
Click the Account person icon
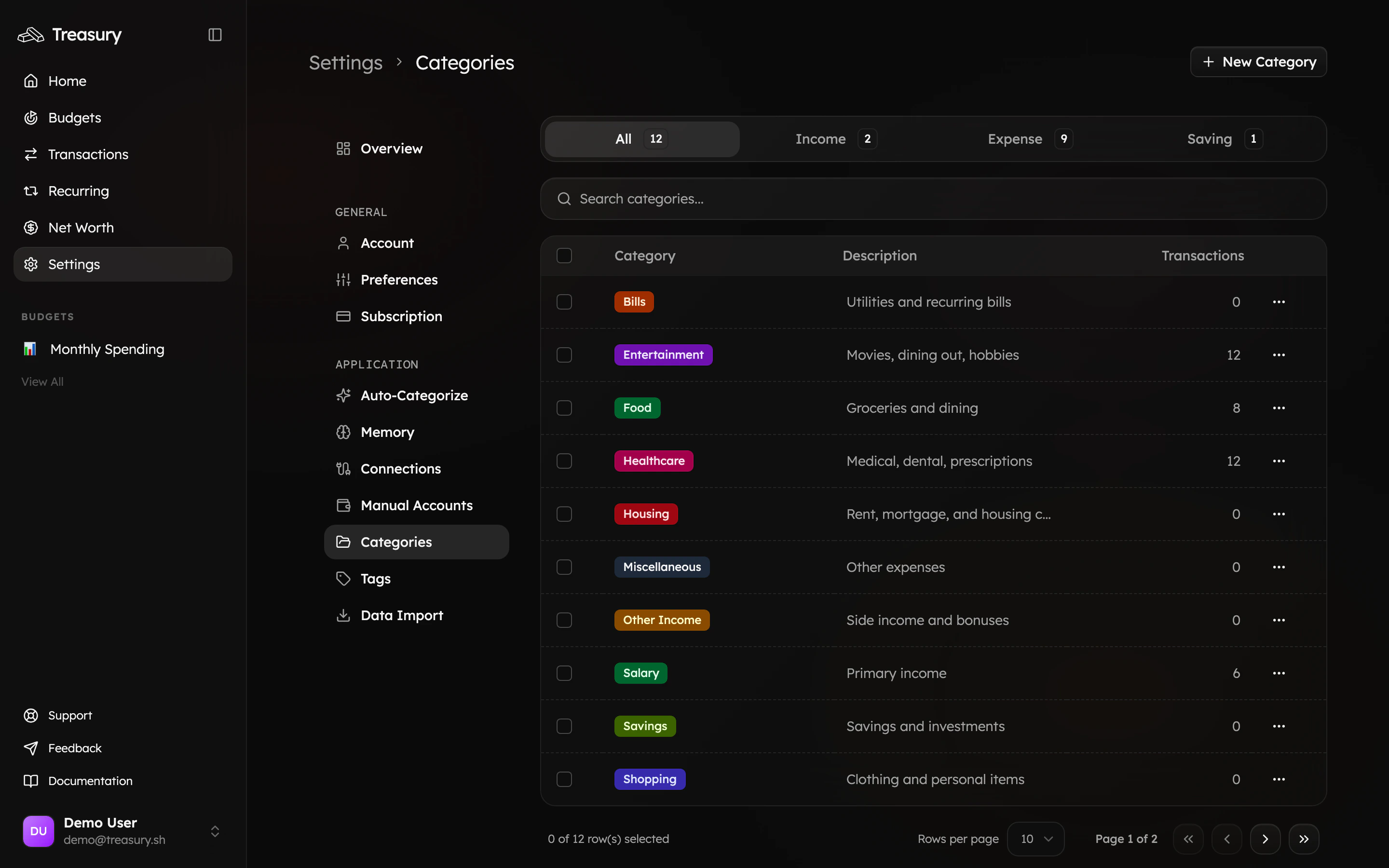click(x=343, y=244)
